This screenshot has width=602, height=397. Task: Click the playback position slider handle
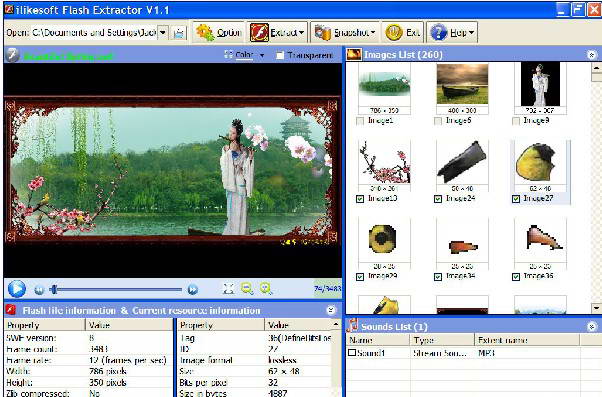[54, 289]
